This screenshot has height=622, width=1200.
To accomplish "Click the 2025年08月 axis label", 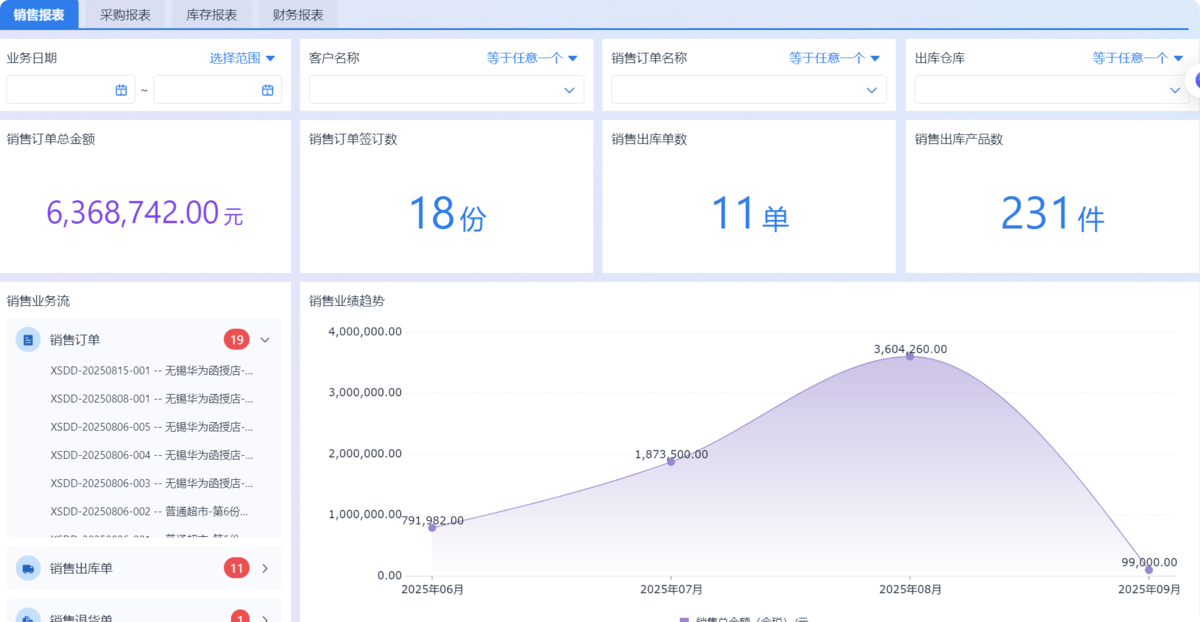I will 910,590.
